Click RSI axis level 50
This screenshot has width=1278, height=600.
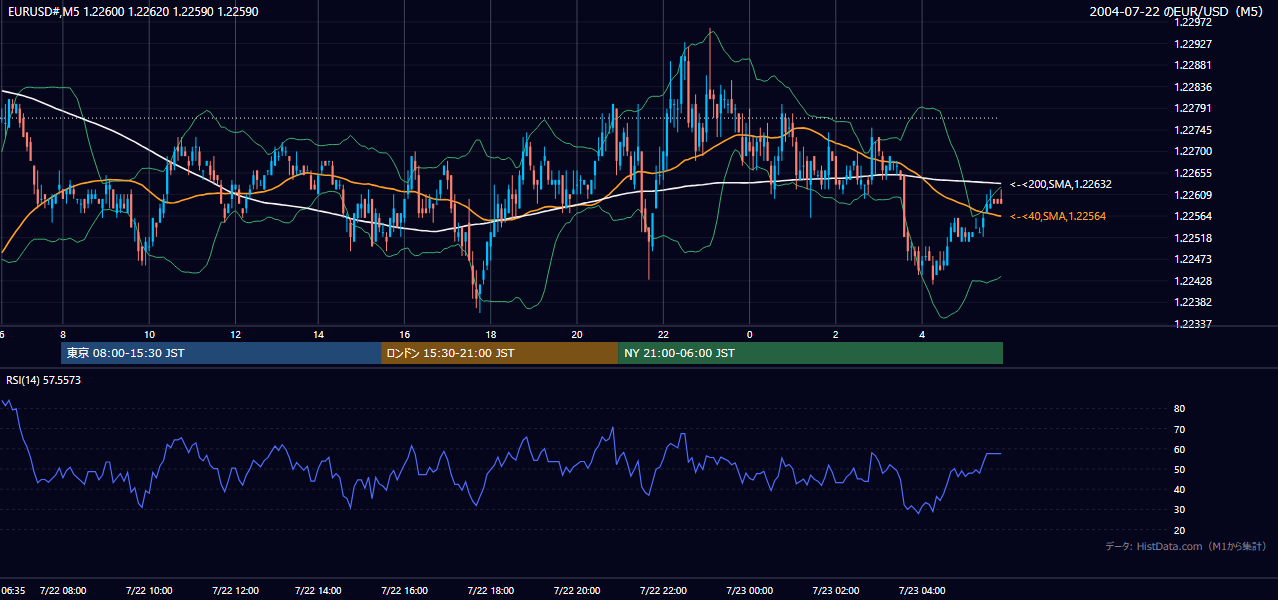[x=1179, y=469]
